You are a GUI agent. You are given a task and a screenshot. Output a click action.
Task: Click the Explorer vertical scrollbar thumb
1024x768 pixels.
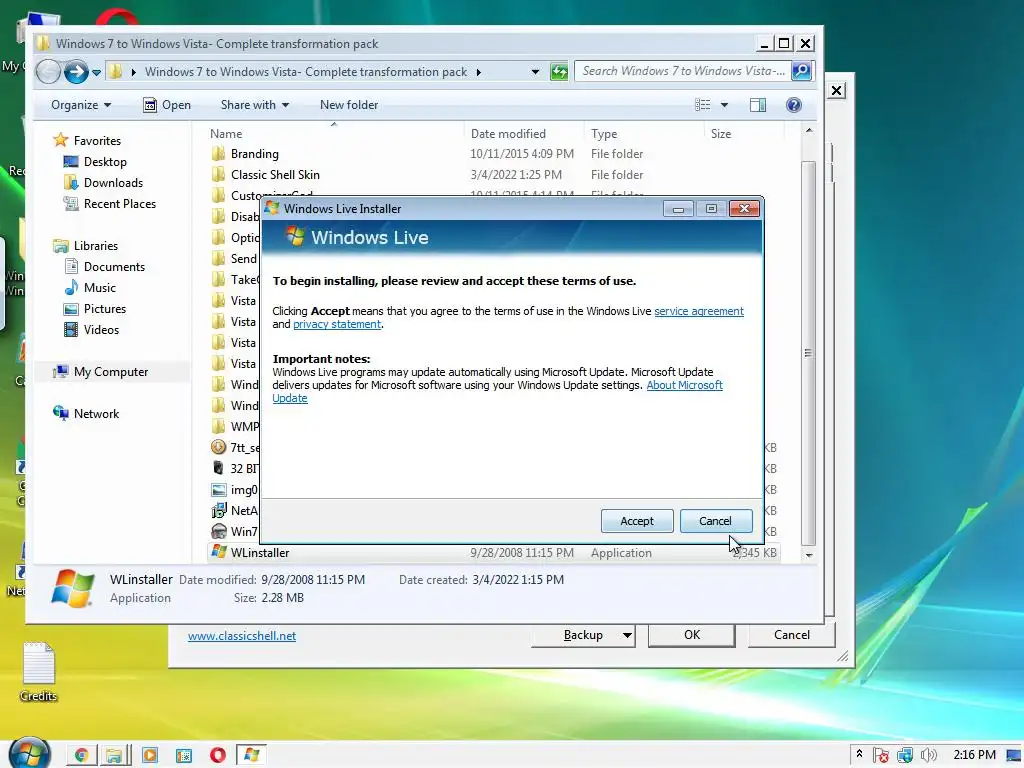(x=808, y=353)
